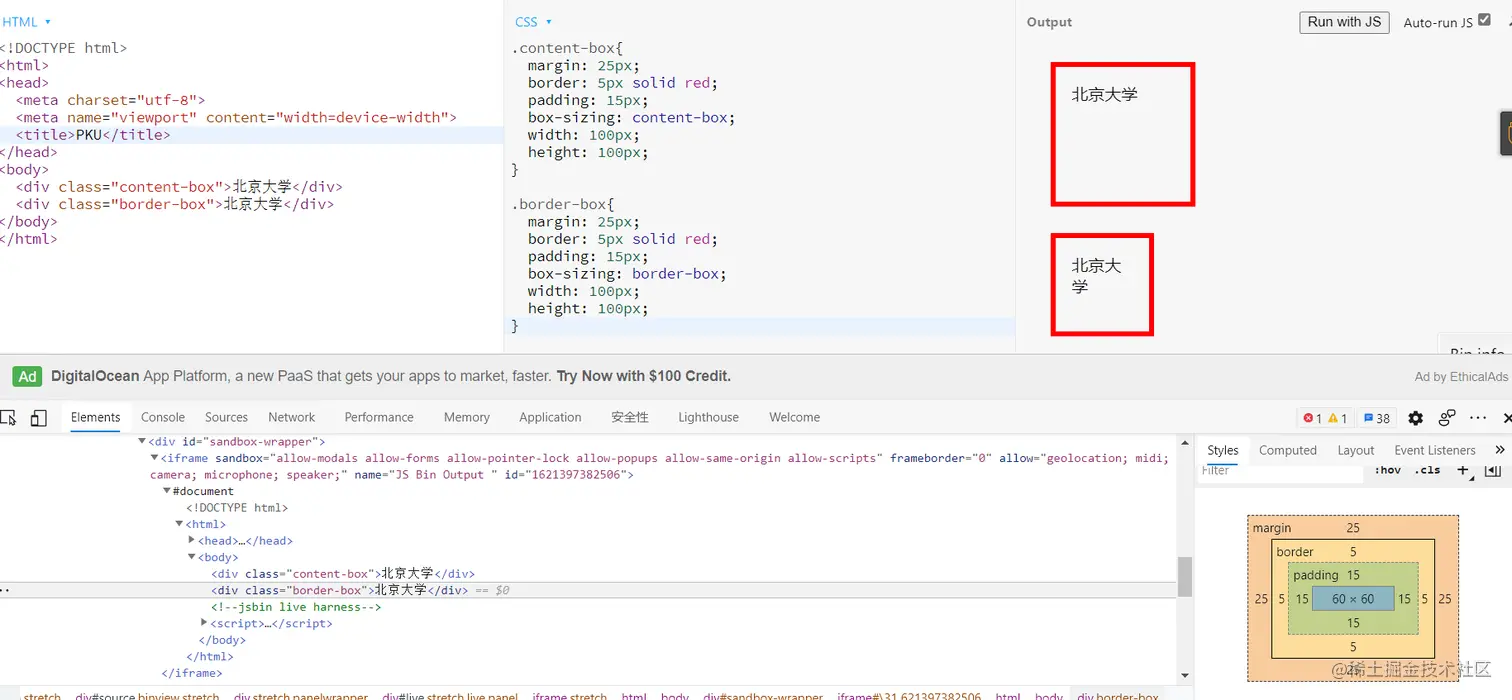Click the Run with JS button

point(1344,21)
